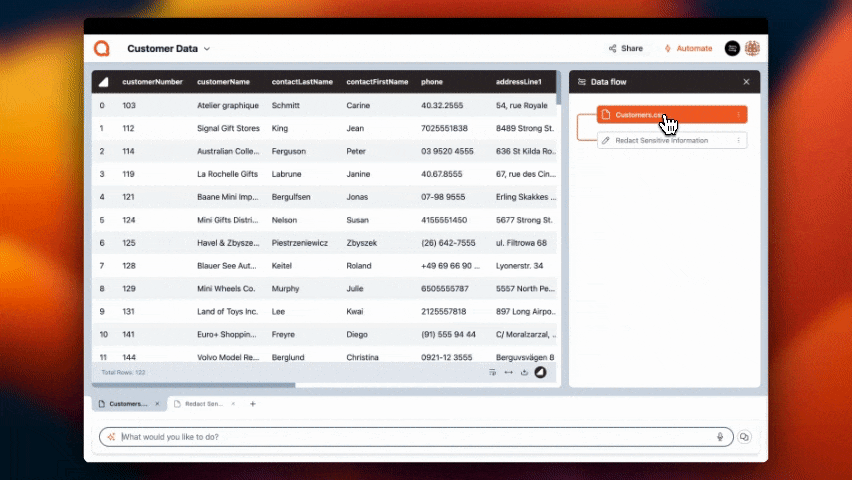Open the user profile avatar
This screenshot has height=480, width=852.
tap(752, 48)
